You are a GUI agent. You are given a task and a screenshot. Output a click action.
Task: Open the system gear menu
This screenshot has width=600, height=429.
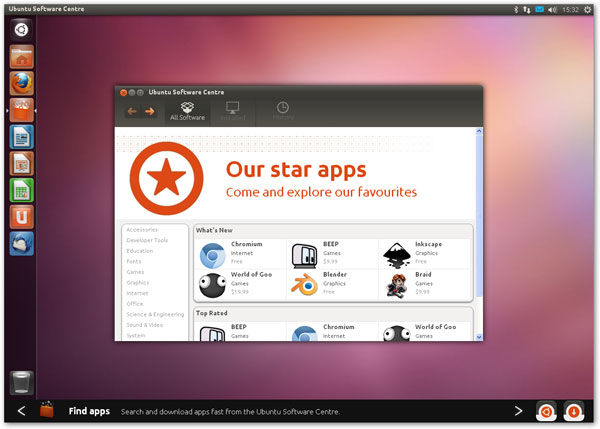(x=587, y=10)
